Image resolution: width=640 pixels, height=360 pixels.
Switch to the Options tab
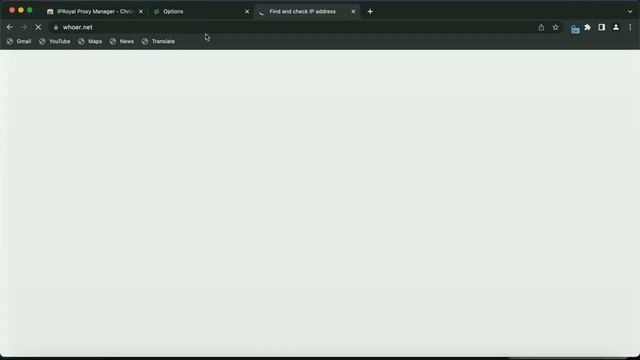tap(201, 11)
